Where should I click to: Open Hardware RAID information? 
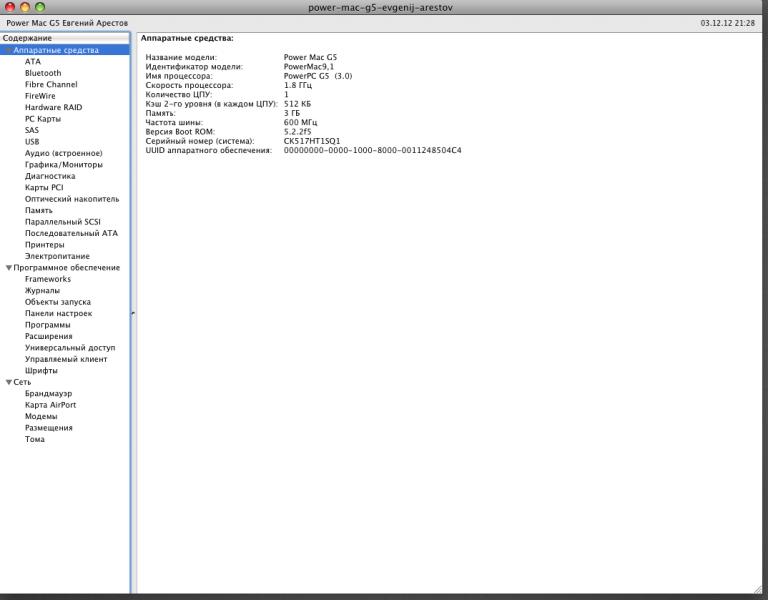[53, 107]
